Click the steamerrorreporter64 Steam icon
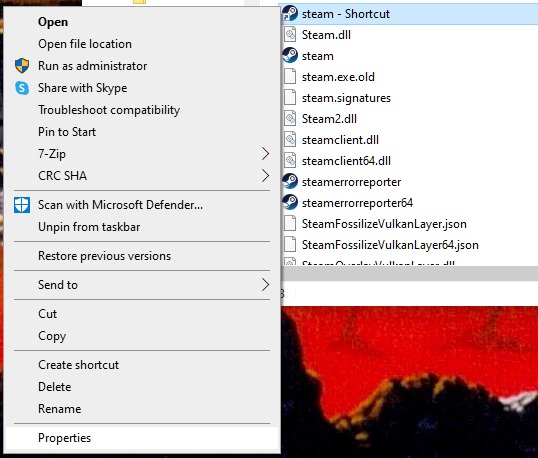 click(x=290, y=203)
